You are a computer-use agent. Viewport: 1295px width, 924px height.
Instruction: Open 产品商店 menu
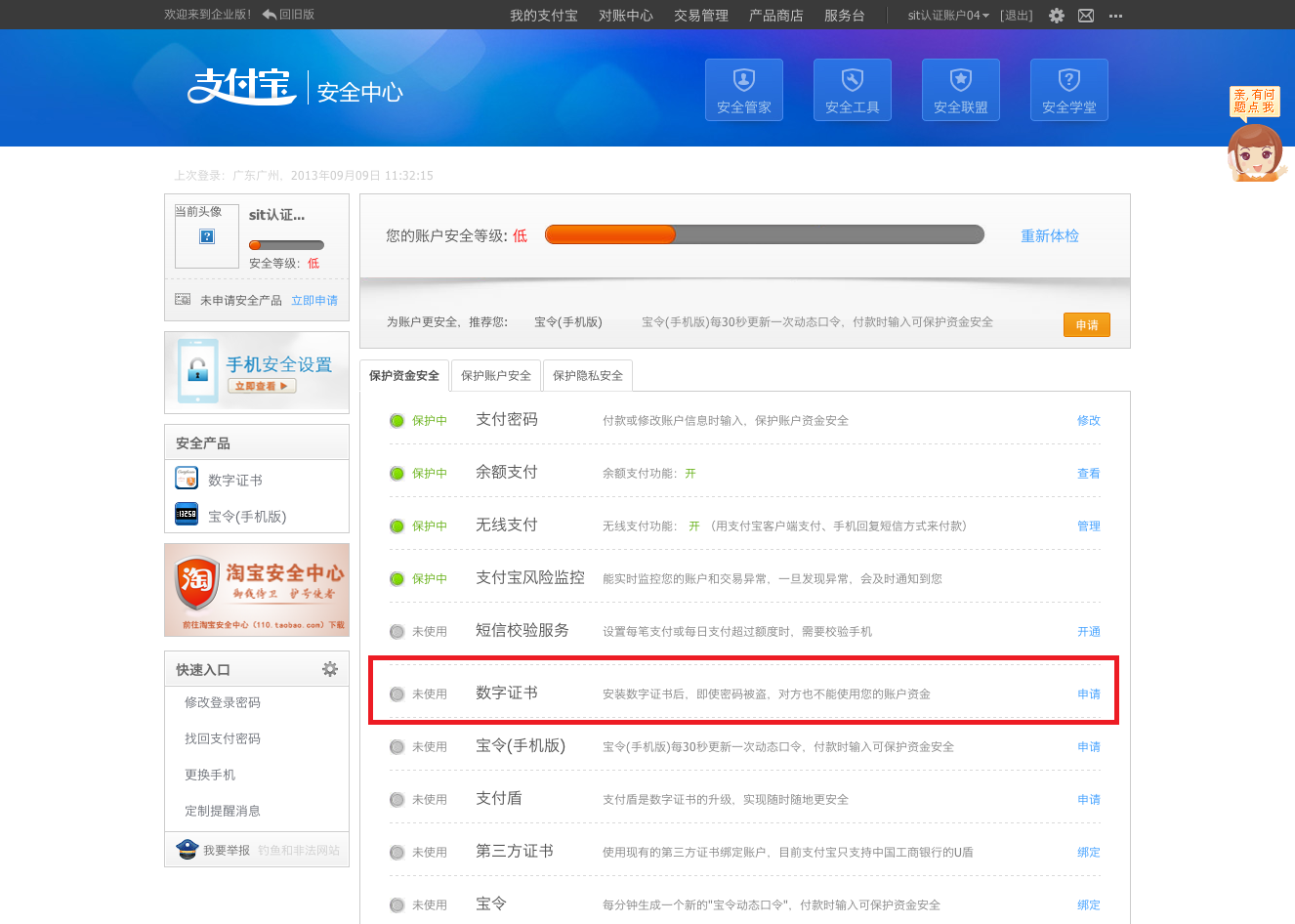coord(776,16)
